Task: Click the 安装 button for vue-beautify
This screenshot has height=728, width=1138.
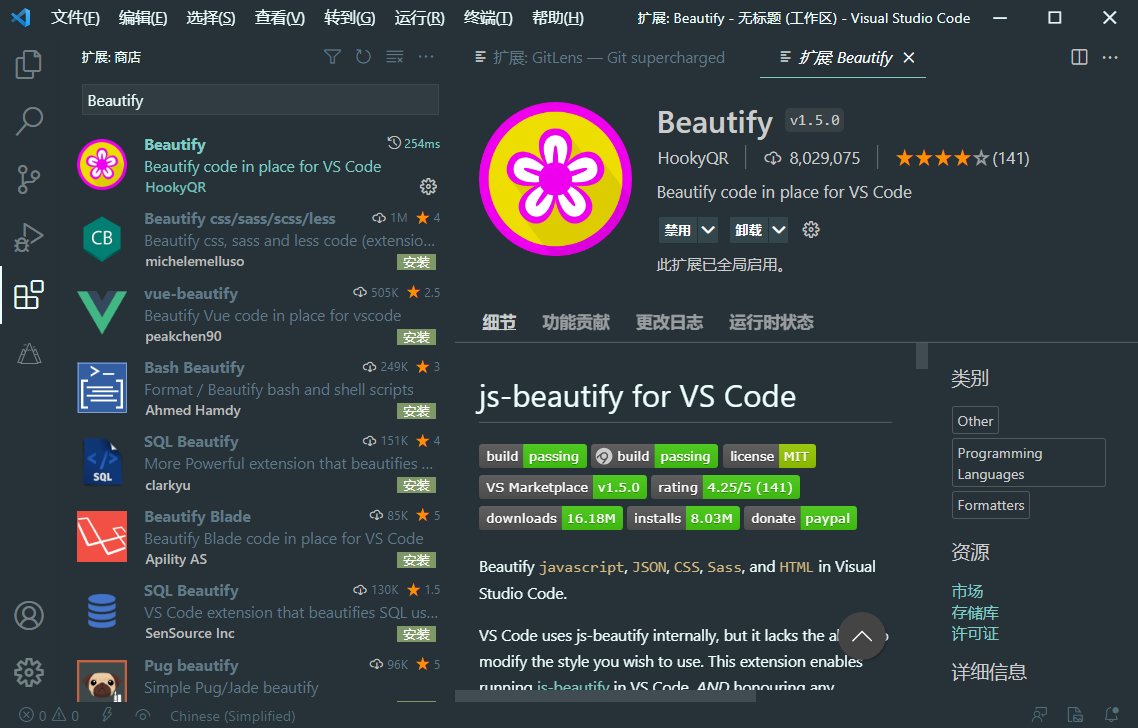Action: coord(417,337)
